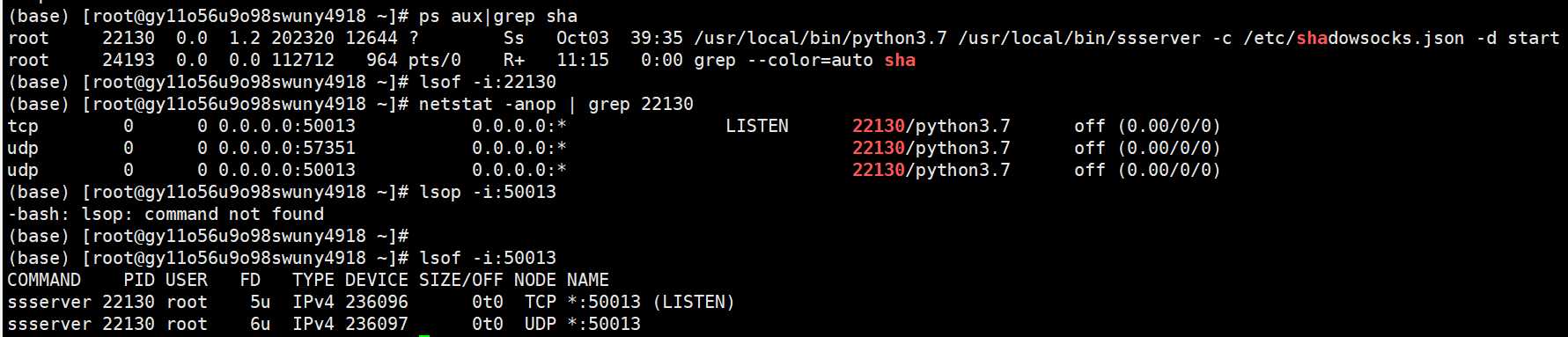Viewport: 1568px width, 337px height.
Task: Click the 'UDP *:50013' entry
Action: point(583,324)
